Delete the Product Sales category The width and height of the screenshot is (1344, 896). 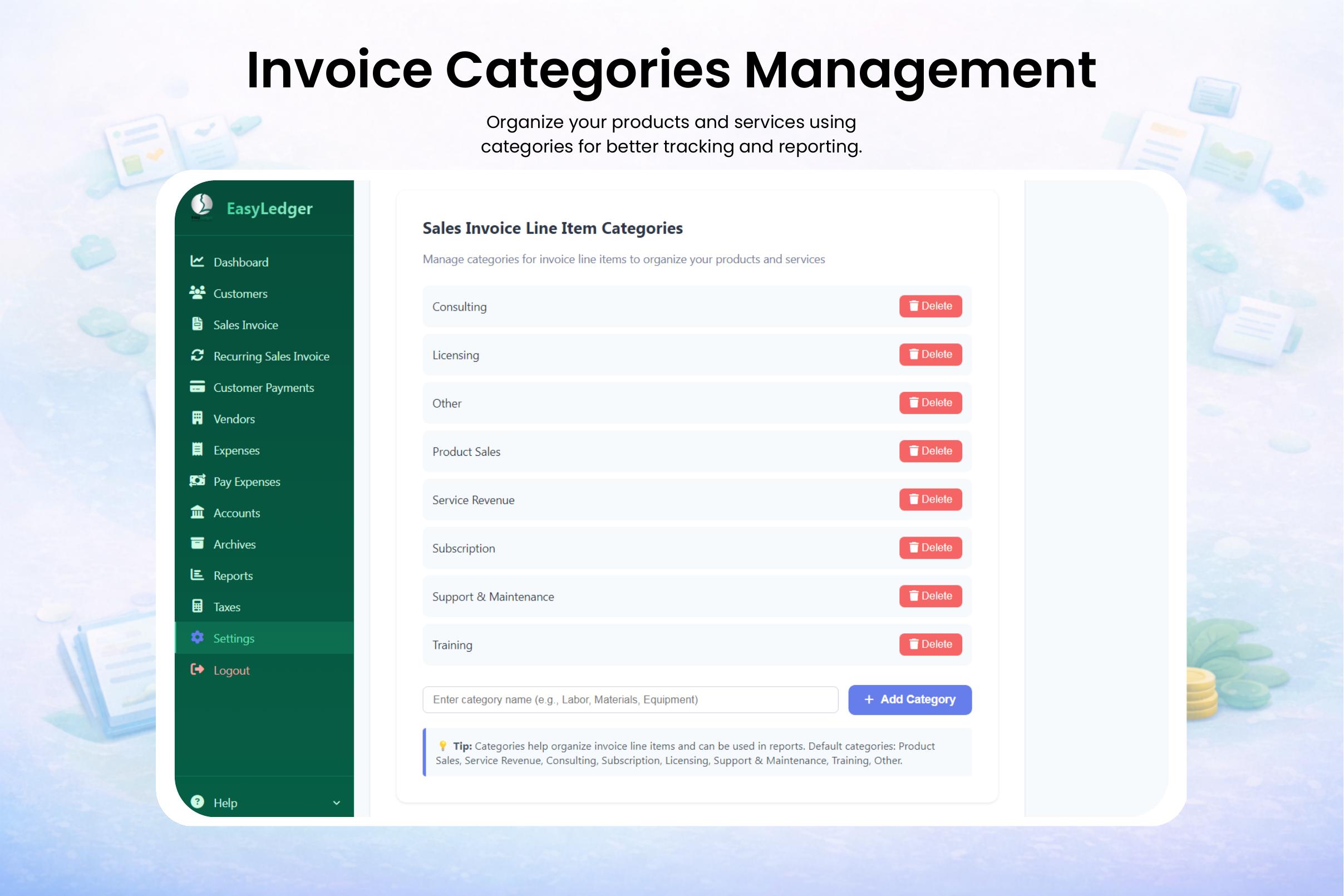coord(931,451)
